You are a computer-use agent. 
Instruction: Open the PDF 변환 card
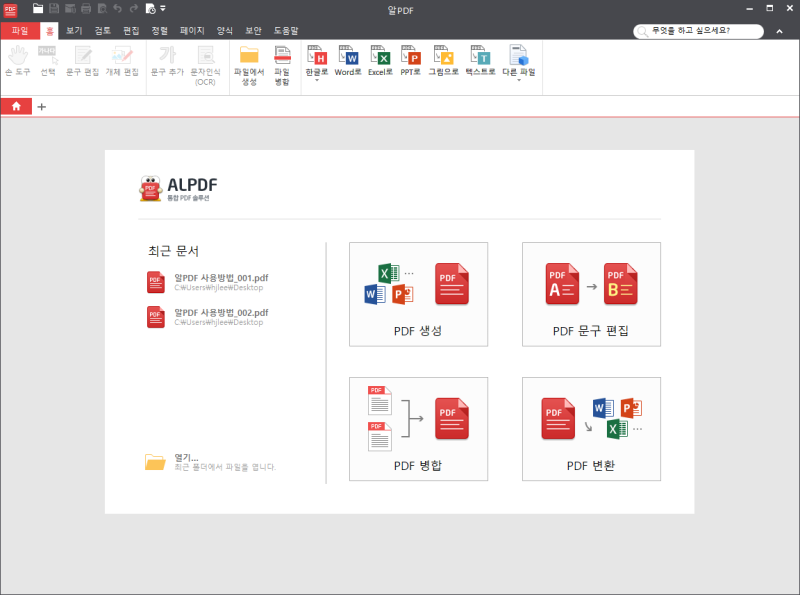(591, 428)
